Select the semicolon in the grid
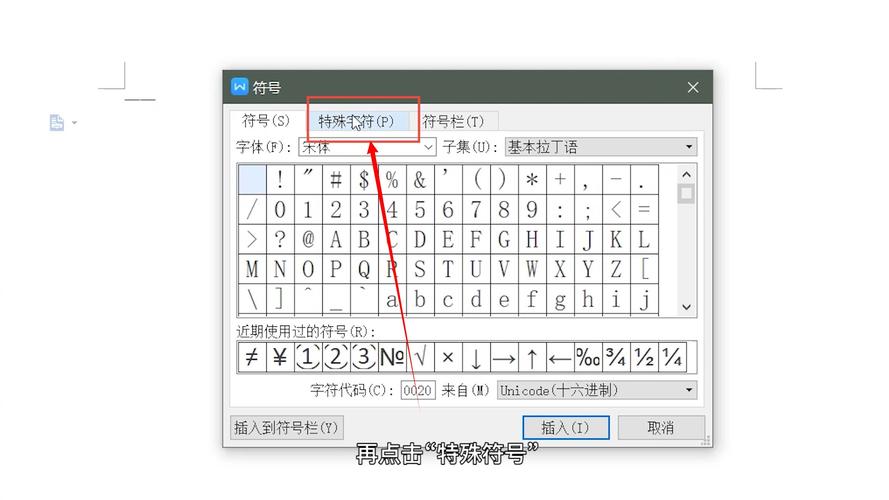889x500 pixels. tap(588, 210)
